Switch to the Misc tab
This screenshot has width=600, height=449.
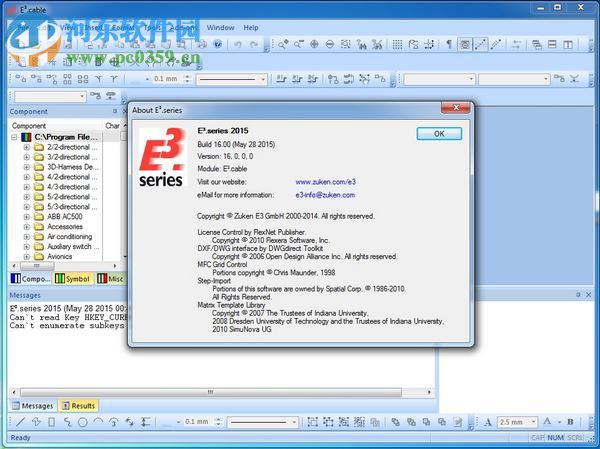pyautogui.click(x=110, y=279)
